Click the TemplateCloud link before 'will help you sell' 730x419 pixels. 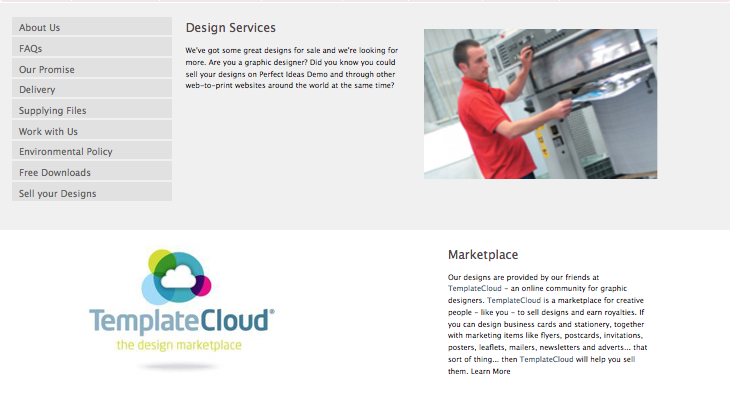(546, 359)
